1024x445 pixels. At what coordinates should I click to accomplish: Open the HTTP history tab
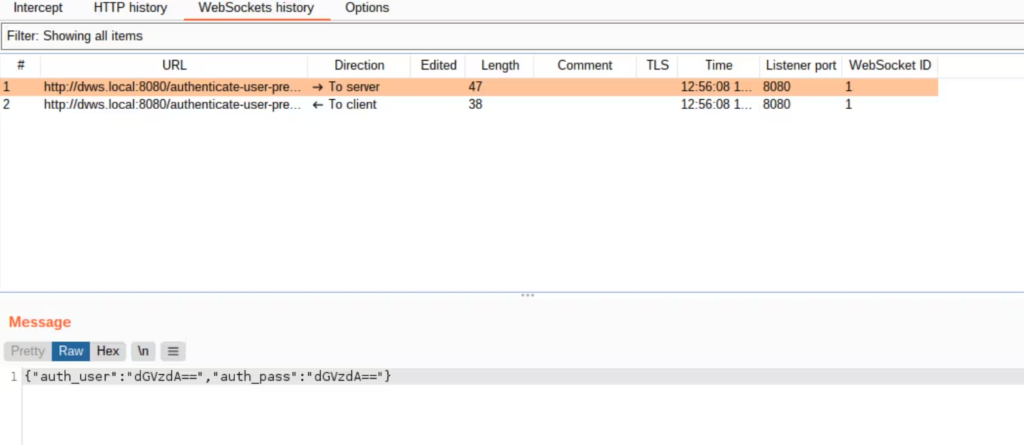pyautogui.click(x=130, y=8)
